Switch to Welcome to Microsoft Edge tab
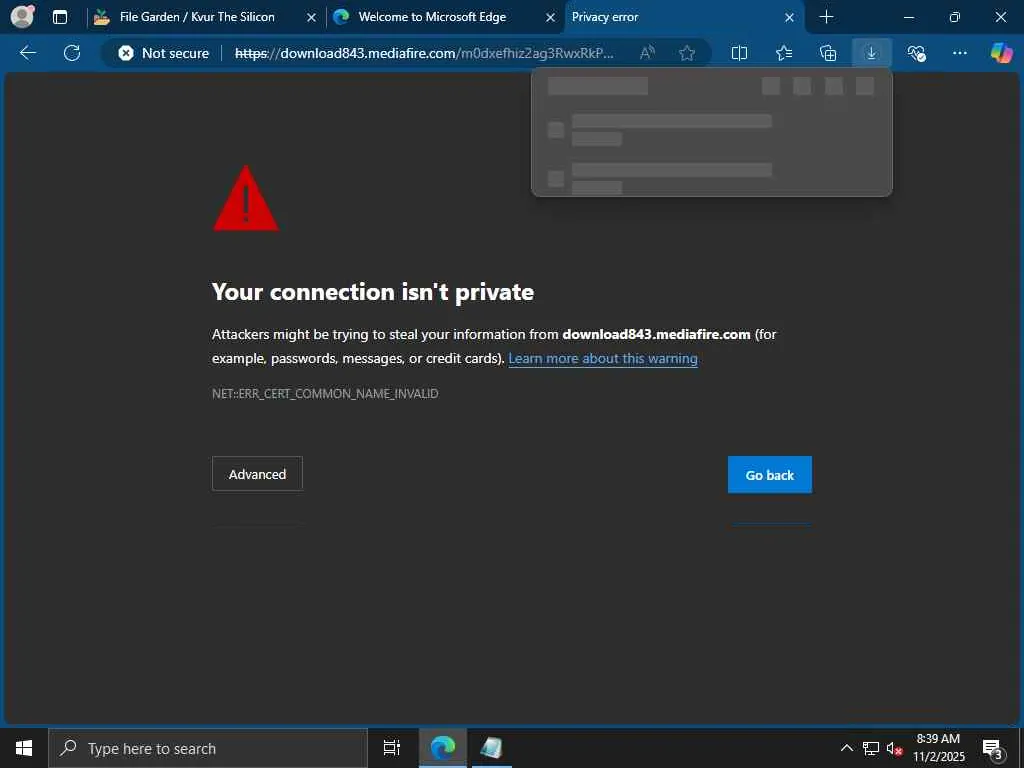Viewport: 1024px width, 768px height. coord(432,17)
